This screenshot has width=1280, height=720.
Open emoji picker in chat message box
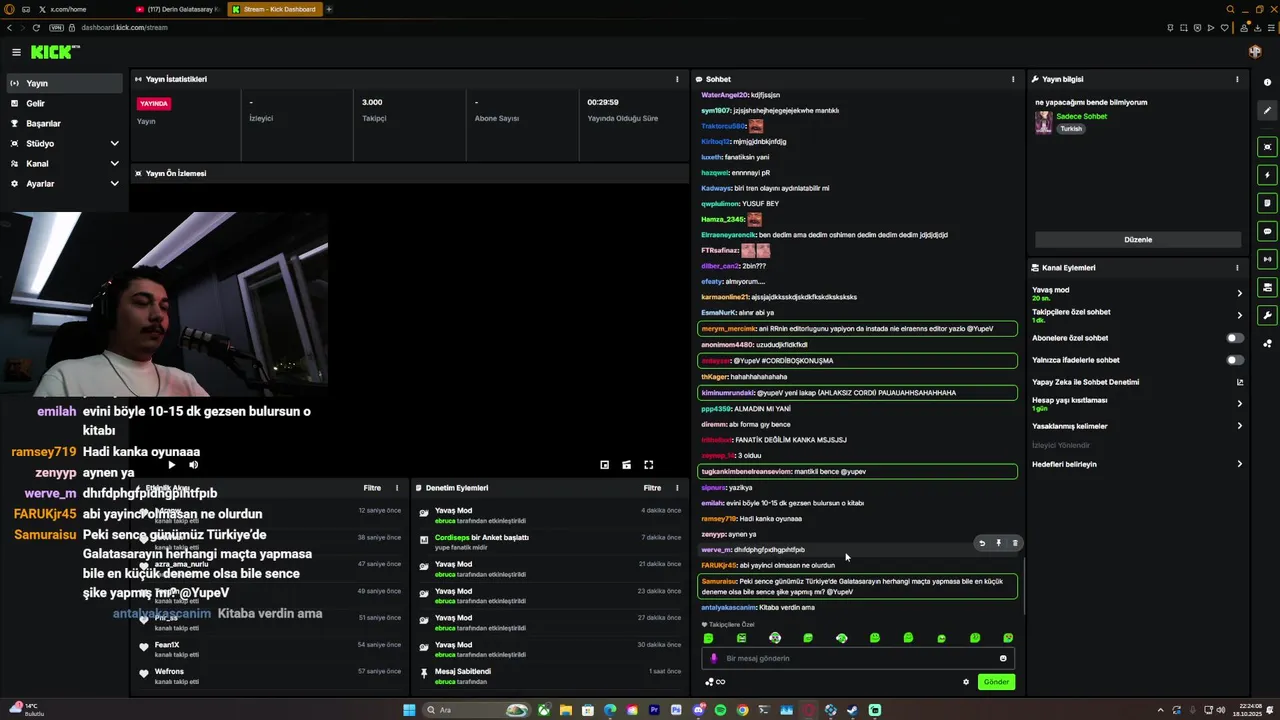(1003, 658)
